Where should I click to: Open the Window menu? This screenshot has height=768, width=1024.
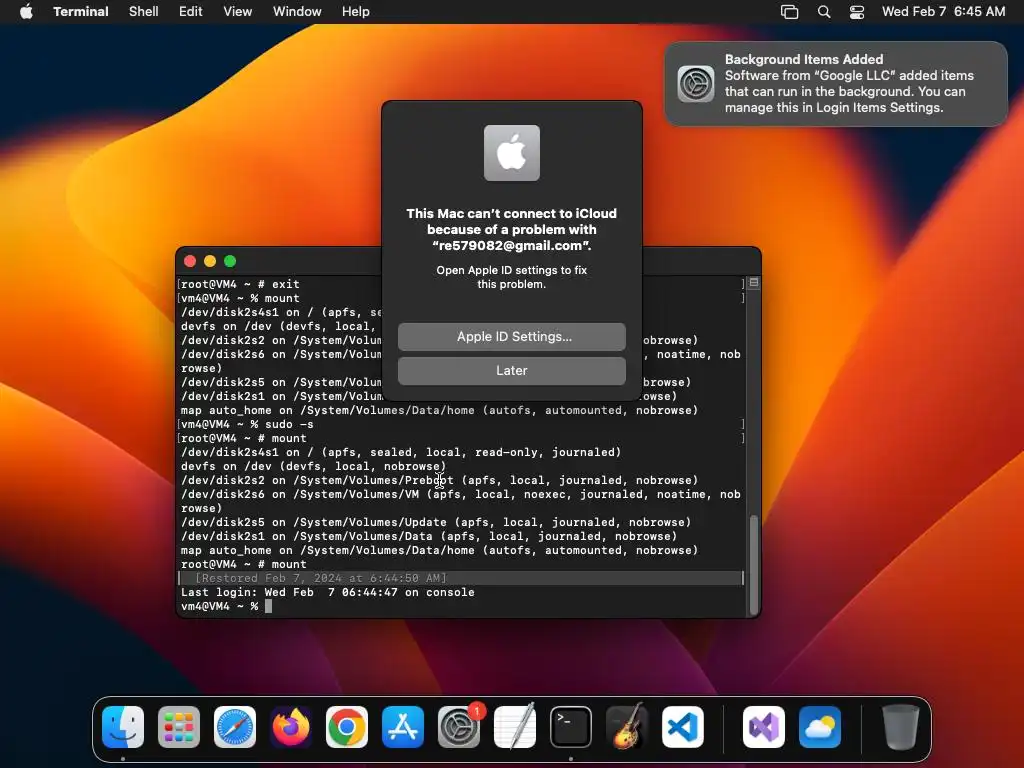coord(297,12)
